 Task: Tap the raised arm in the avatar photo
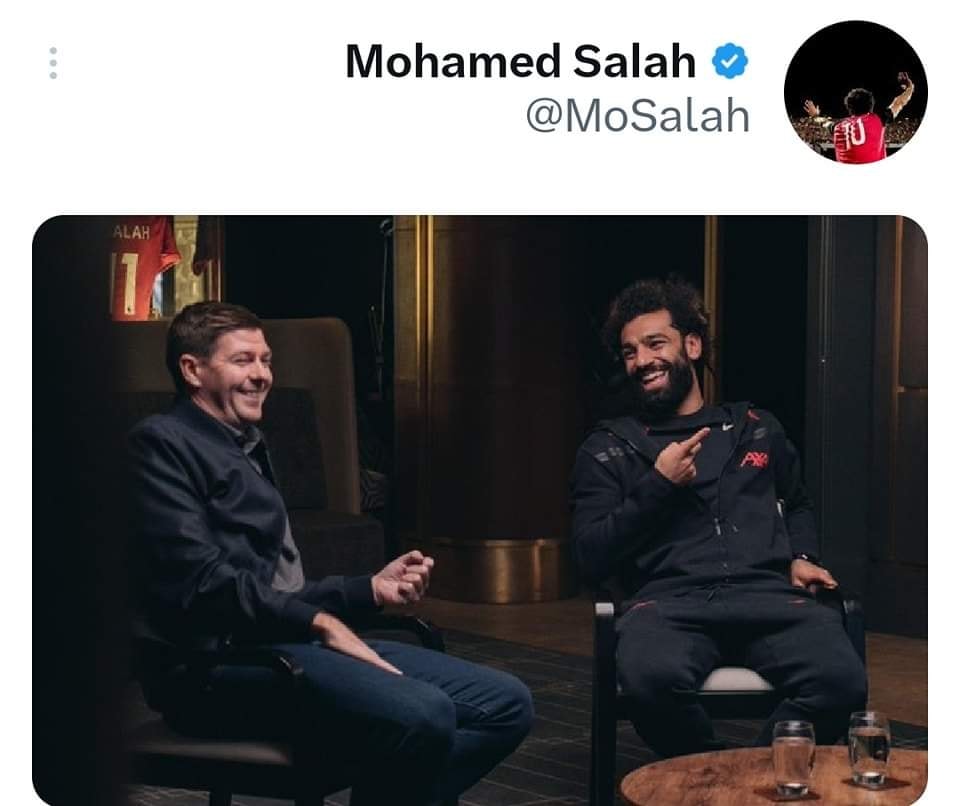(902, 93)
